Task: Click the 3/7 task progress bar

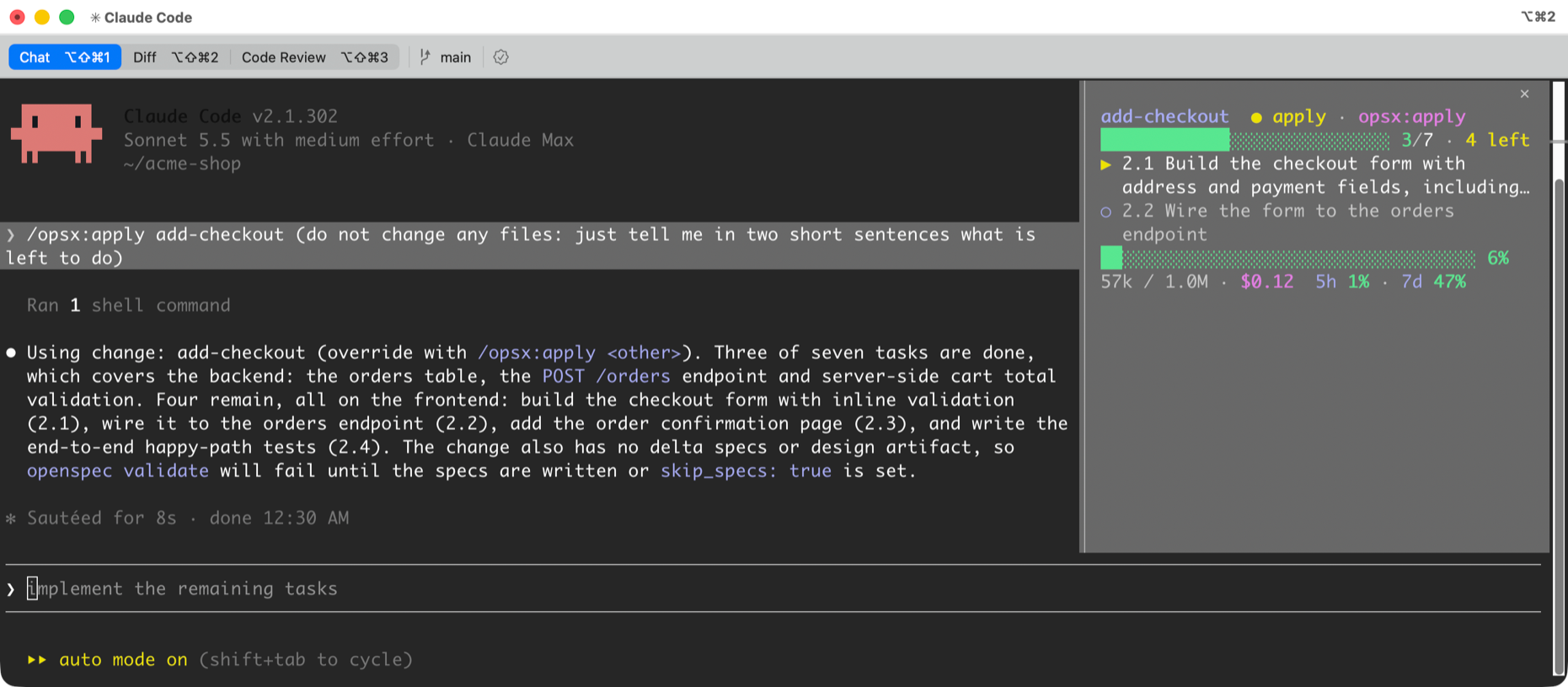Action: tap(1245, 140)
